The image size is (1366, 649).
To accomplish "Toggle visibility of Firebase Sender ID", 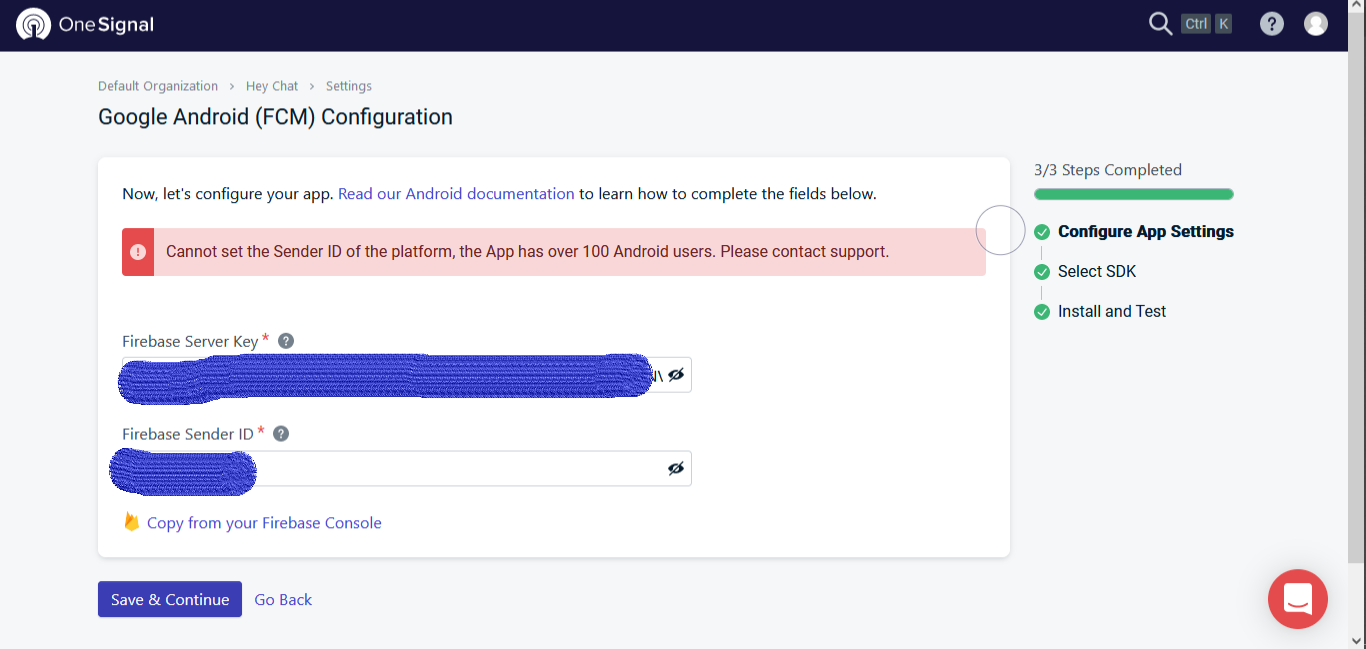I will (676, 468).
